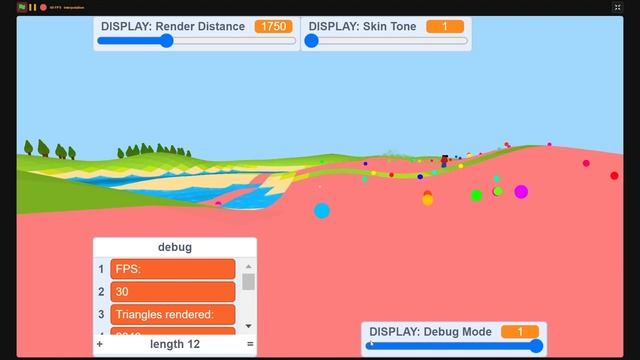Click the green flag start icon
The width and height of the screenshot is (640, 360).
(22, 7)
